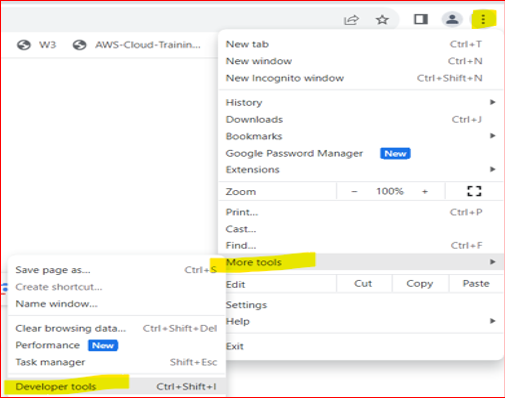Screen dimensions: 505x398
Task: Click the 100% zoom level value
Action: (390, 191)
